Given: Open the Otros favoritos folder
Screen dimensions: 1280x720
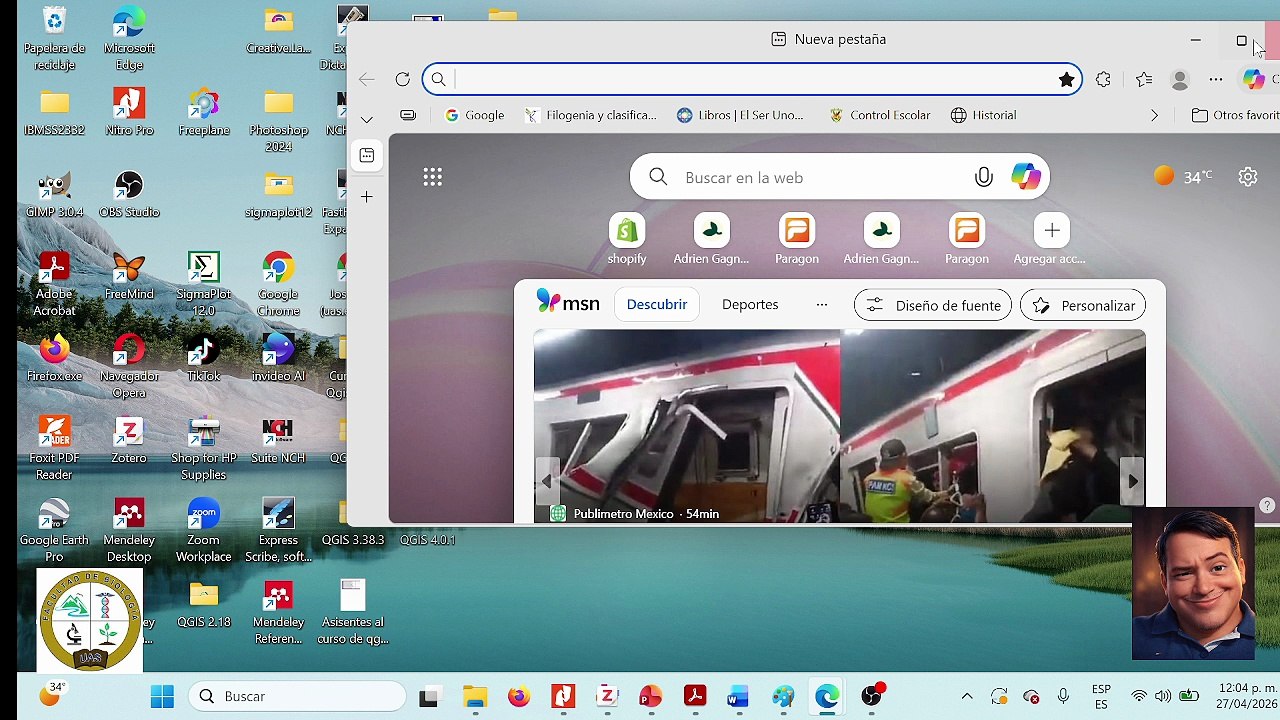Looking at the screenshot, I should pyautogui.click(x=1235, y=115).
